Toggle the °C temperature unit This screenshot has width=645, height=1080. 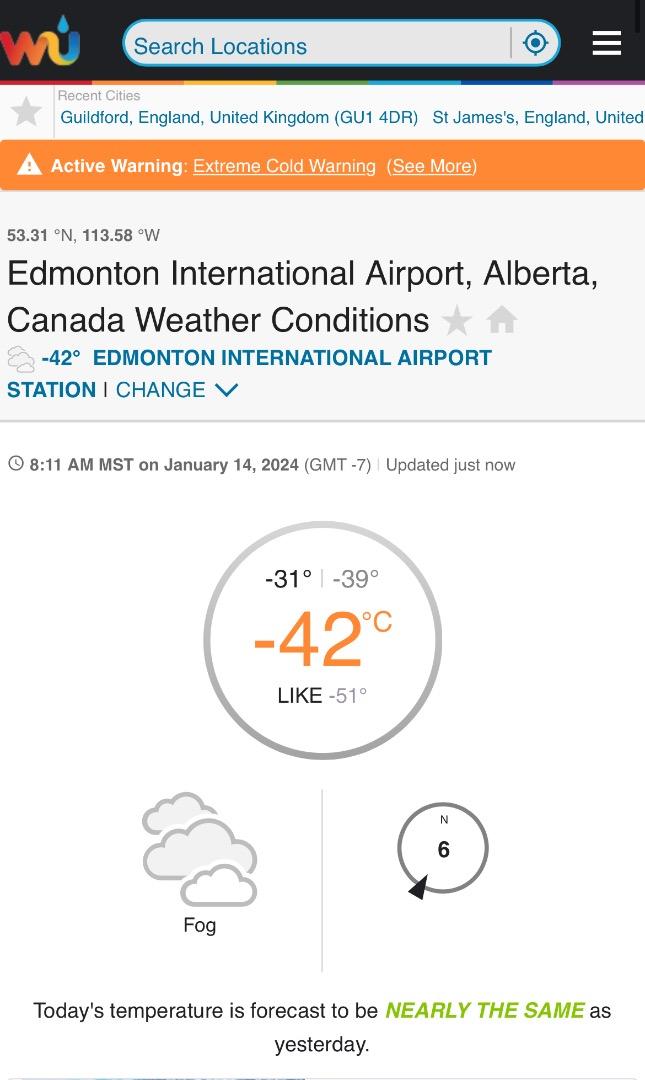(377, 623)
